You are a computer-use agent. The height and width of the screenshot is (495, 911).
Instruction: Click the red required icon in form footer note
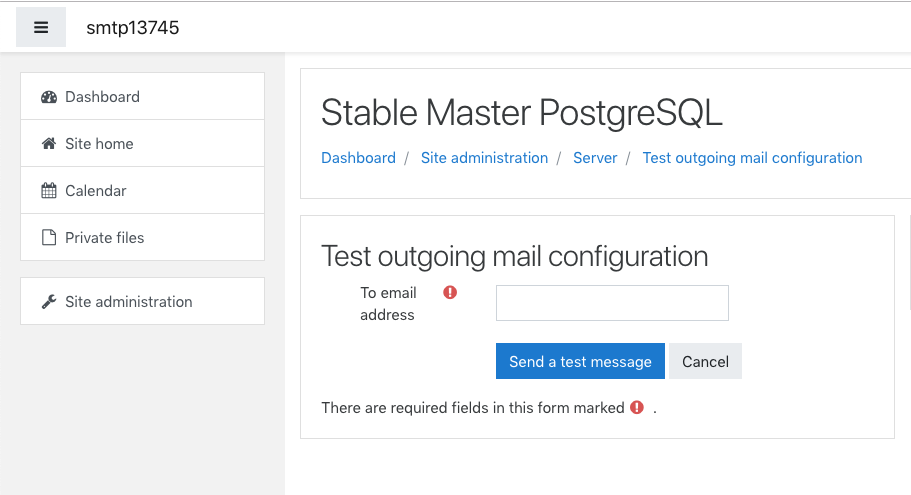pyautogui.click(x=637, y=407)
